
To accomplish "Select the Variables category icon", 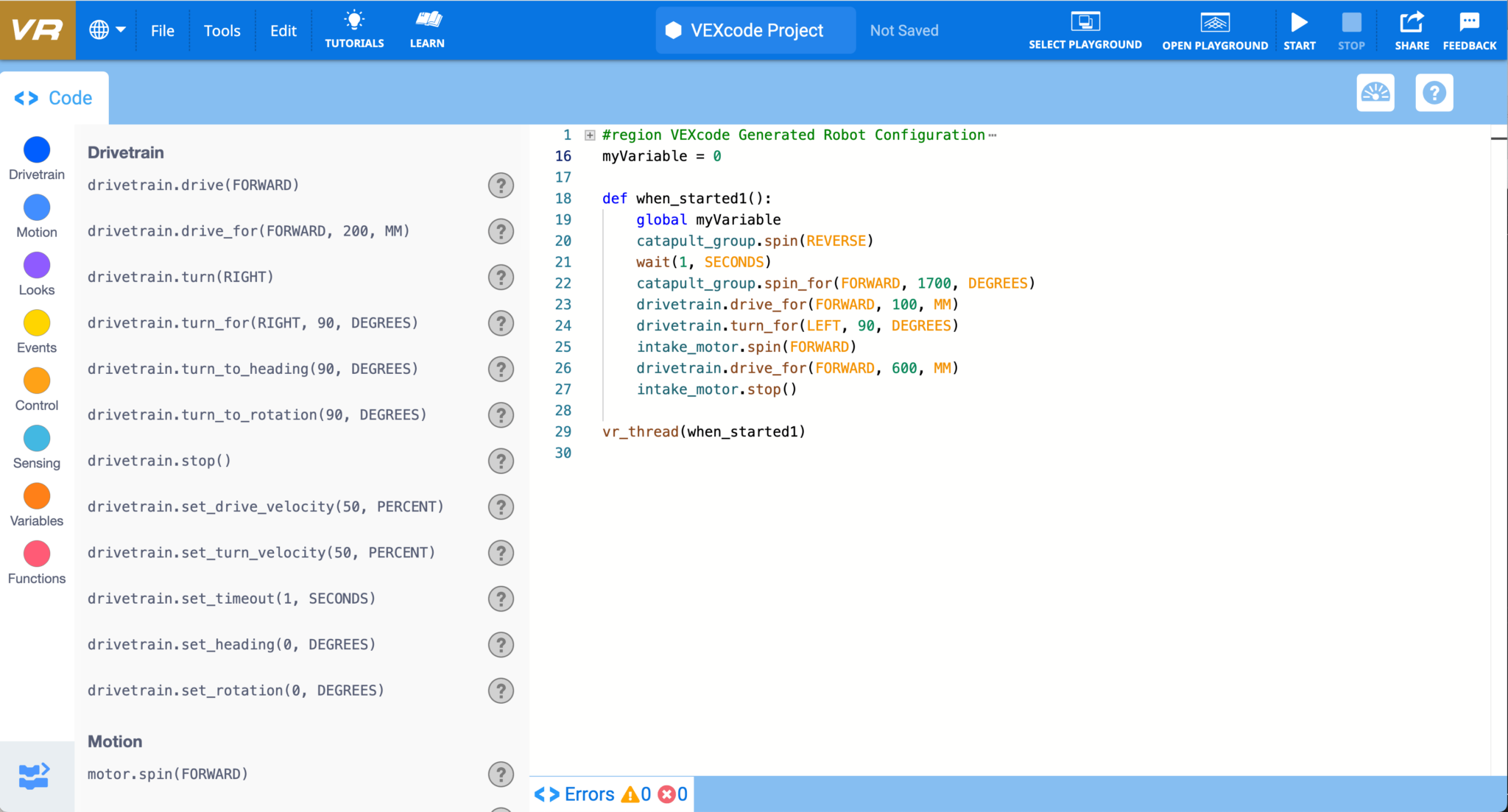I will [36, 495].
